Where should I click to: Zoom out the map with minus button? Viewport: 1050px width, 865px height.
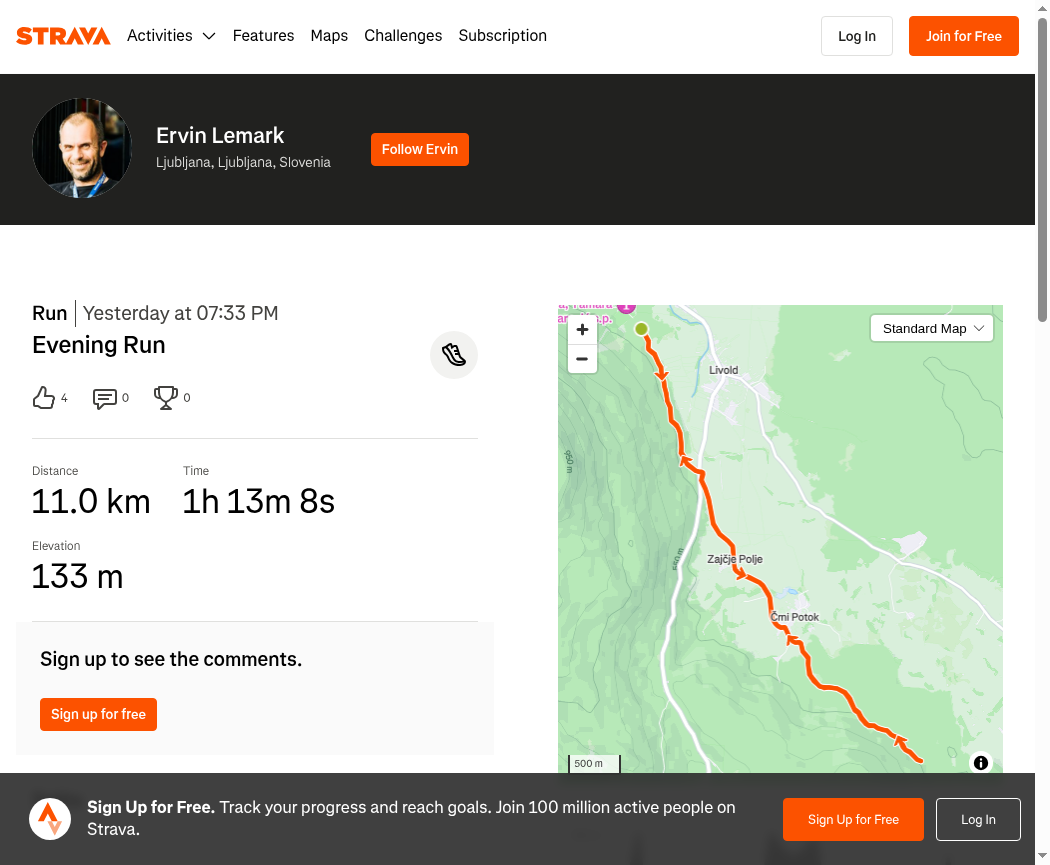click(583, 359)
